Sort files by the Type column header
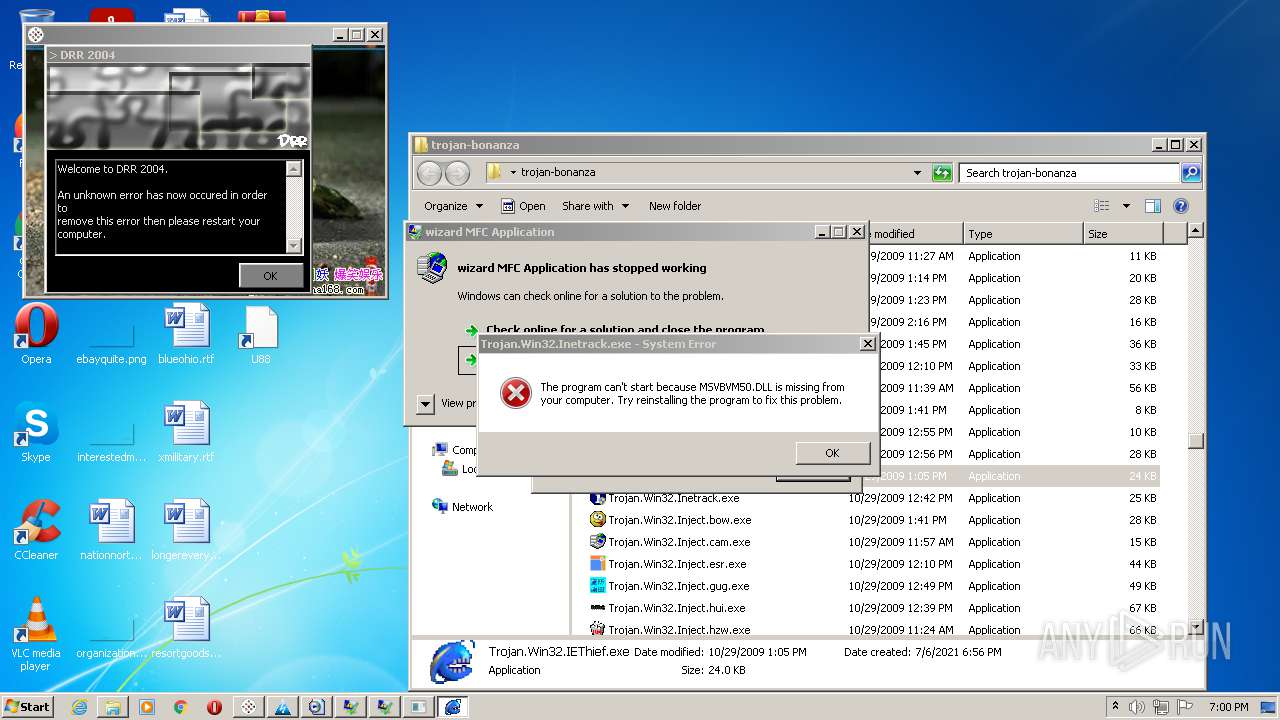The image size is (1280, 720). 1022,234
